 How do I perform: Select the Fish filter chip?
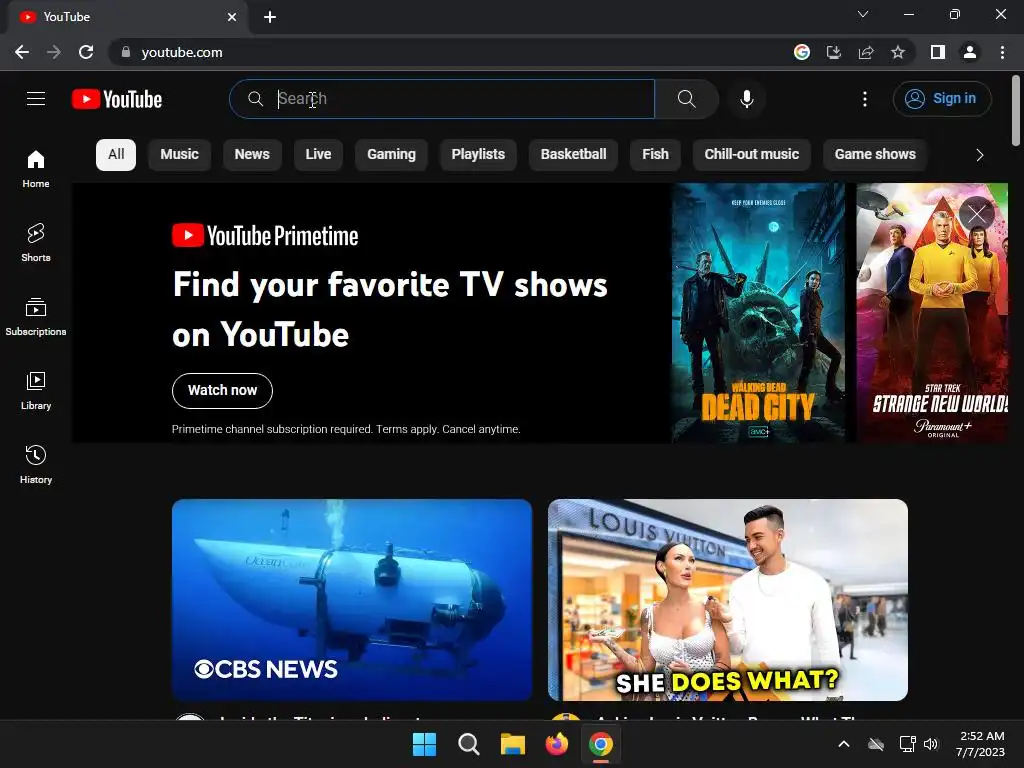pyautogui.click(x=655, y=155)
